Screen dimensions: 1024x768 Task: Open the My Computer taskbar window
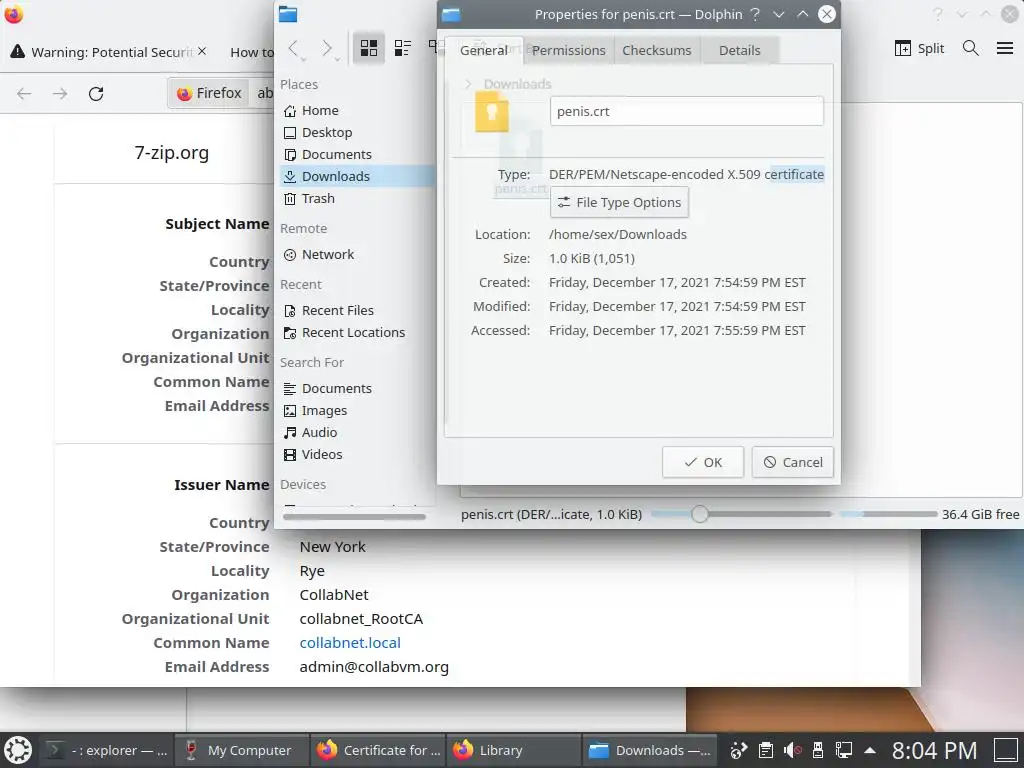pyautogui.click(x=242, y=750)
